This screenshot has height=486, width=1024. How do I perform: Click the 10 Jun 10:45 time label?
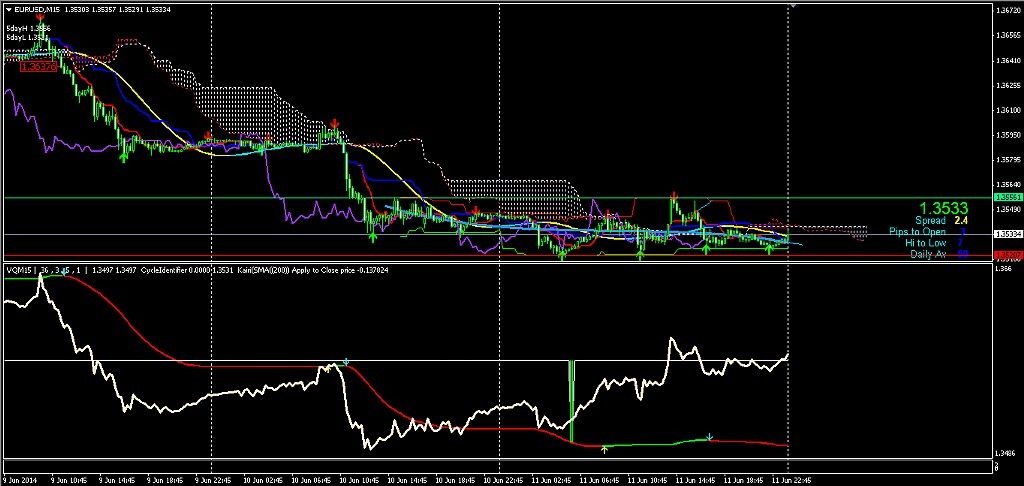(357, 481)
